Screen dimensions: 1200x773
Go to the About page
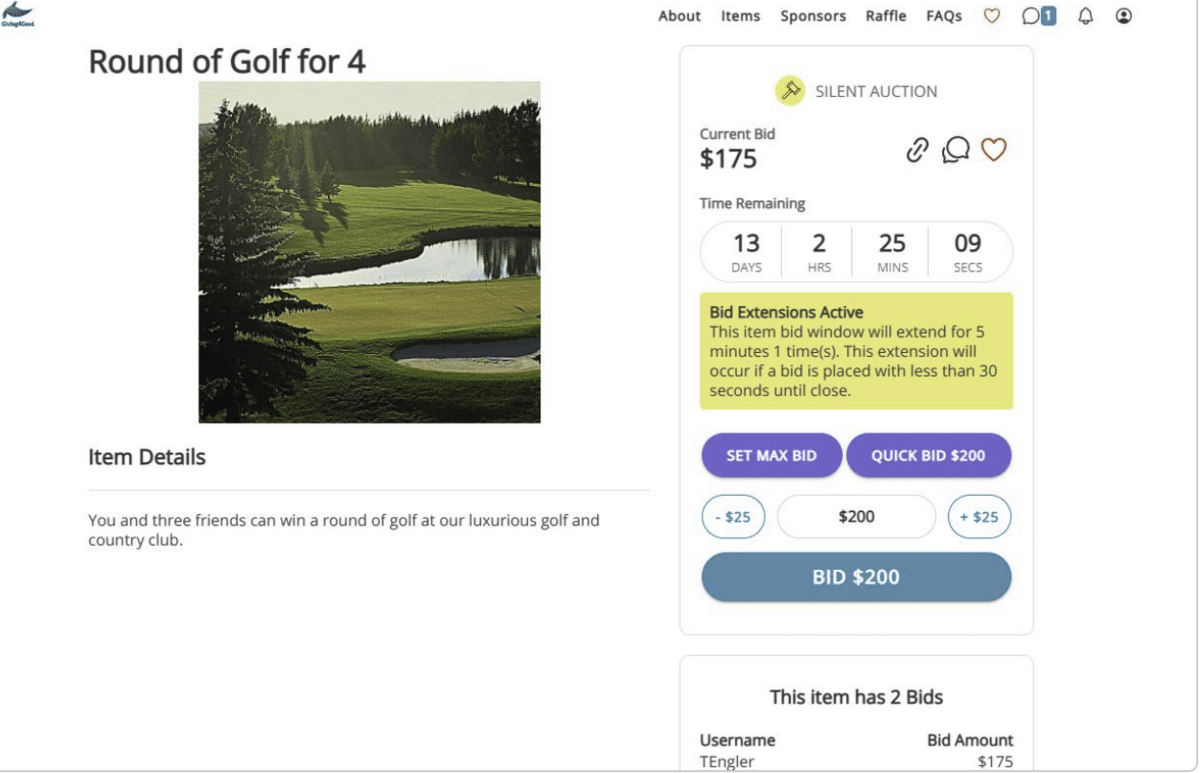click(679, 16)
